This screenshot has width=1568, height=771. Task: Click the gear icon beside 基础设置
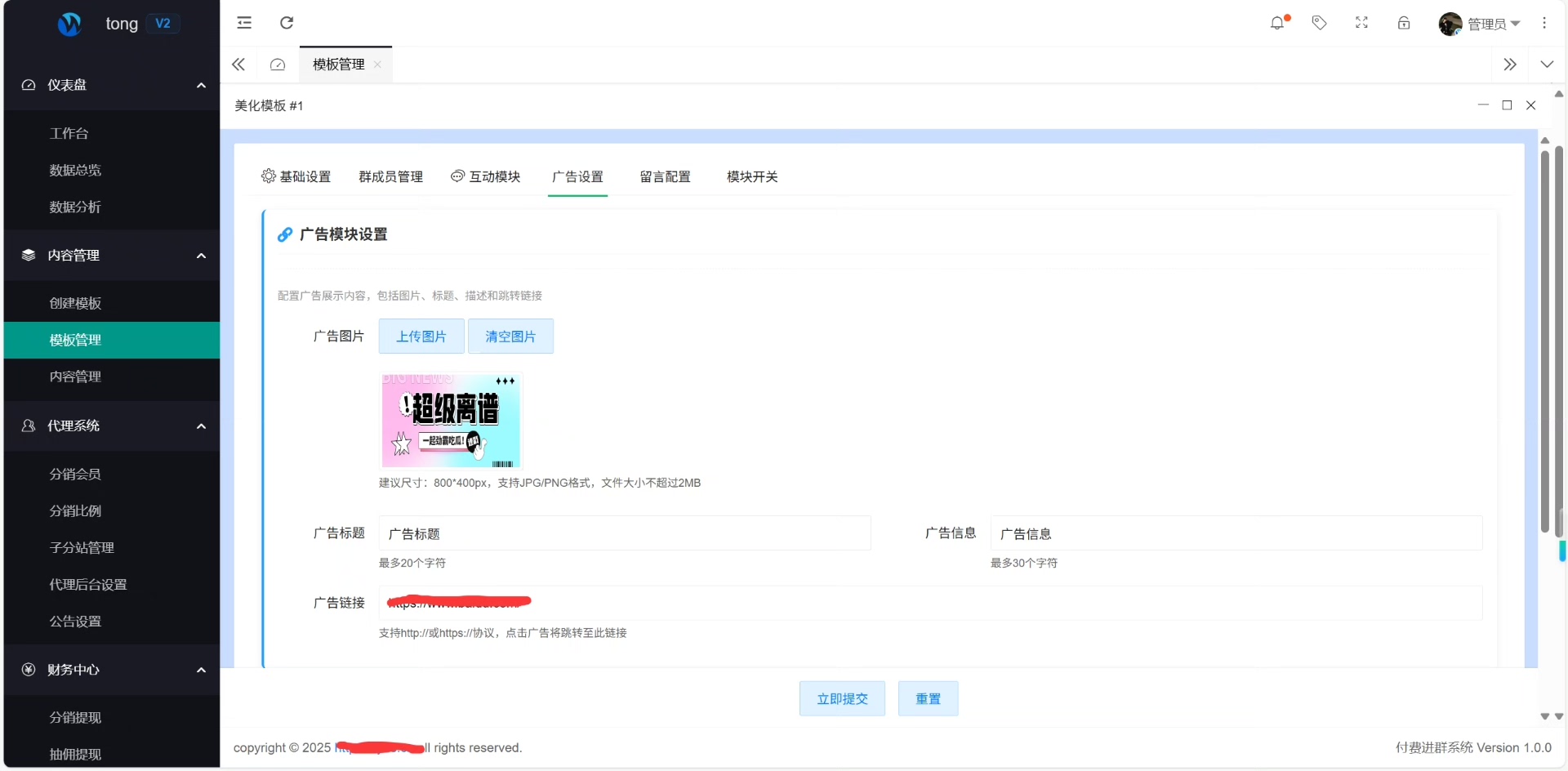point(269,176)
